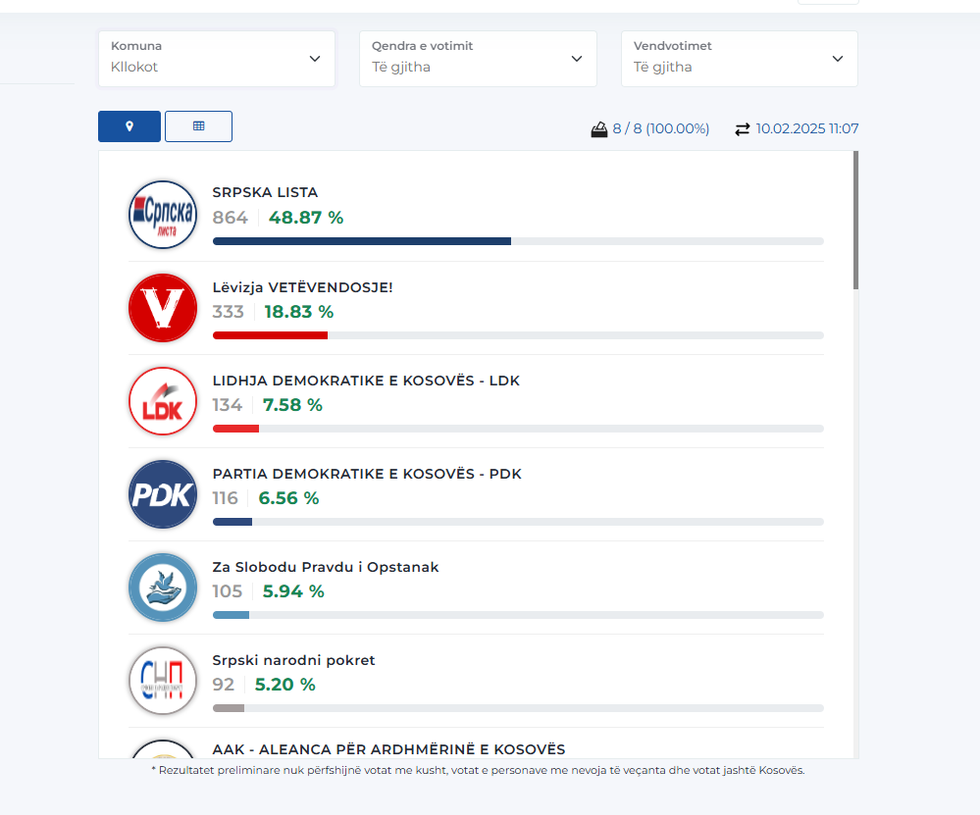Image resolution: width=980 pixels, height=815 pixels.
Task: Click the Srpska Lista party logo
Action: 163,214
